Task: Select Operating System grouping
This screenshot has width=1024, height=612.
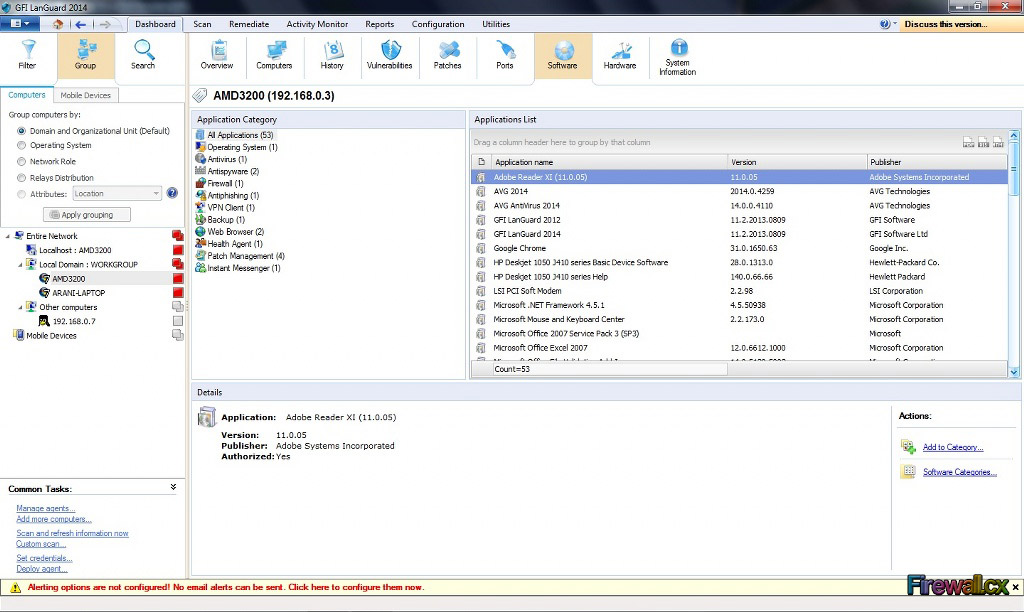Action: [22, 145]
